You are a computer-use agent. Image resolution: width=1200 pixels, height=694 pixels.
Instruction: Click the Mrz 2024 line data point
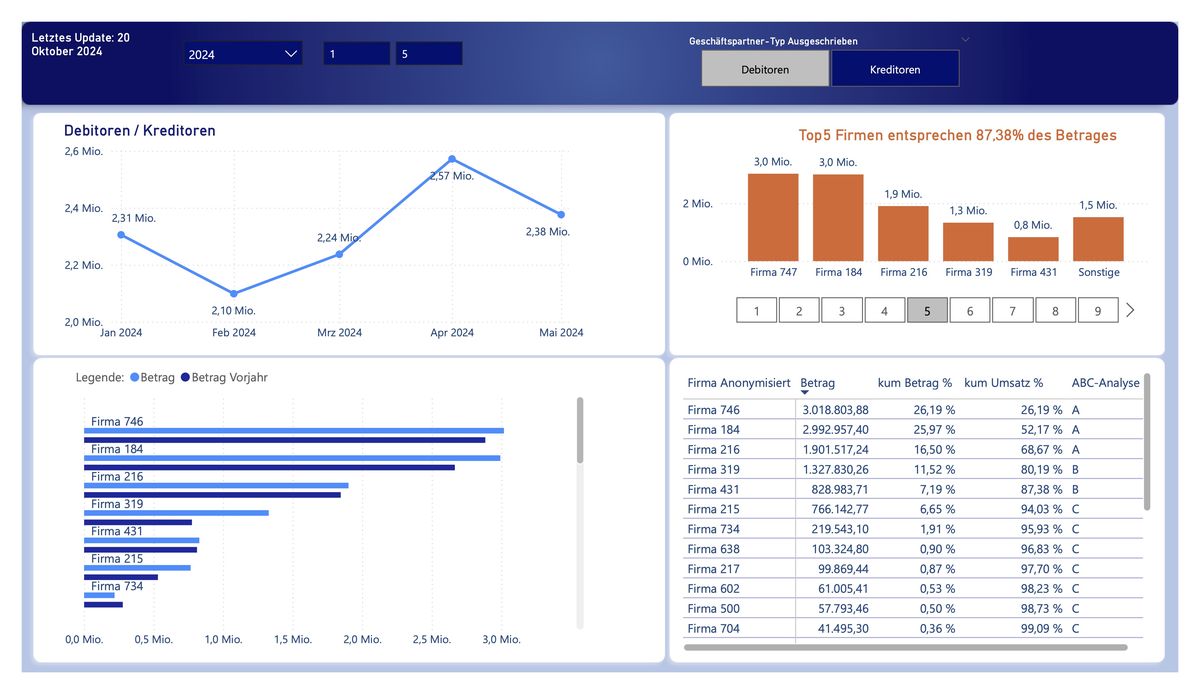pyautogui.click(x=339, y=254)
